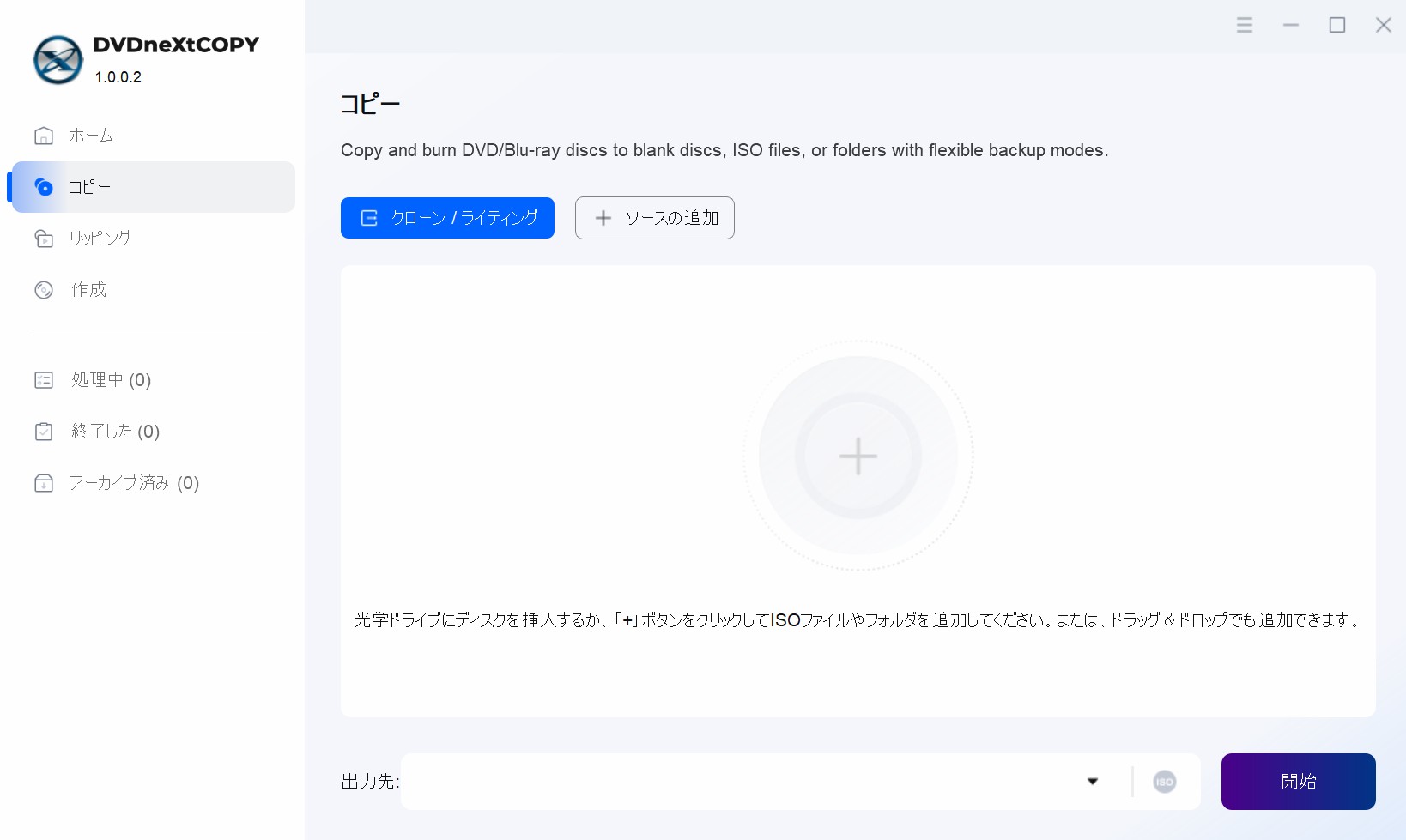Open the 作成 section
This screenshot has height=840, width=1406.
[x=154, y=290]
